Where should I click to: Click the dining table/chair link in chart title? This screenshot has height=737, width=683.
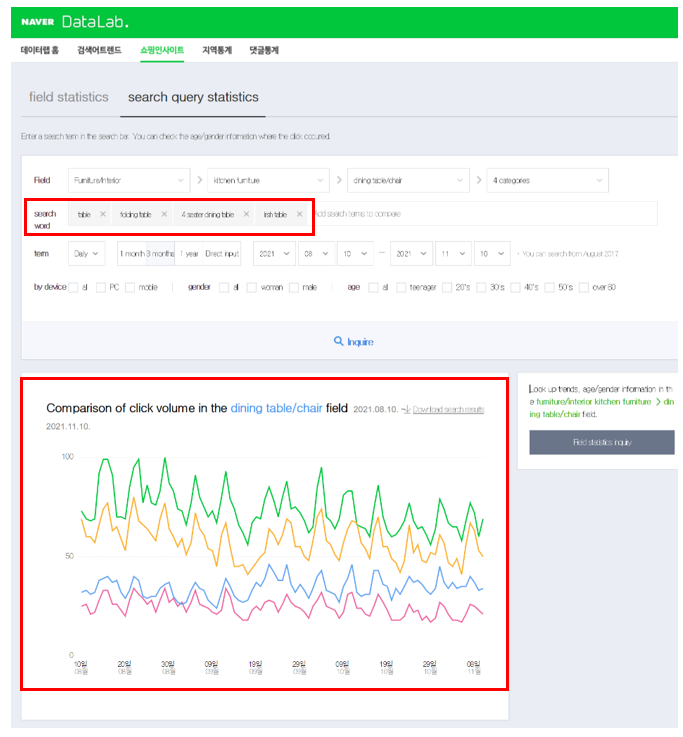pyautogui.click(x=276, y=408)
